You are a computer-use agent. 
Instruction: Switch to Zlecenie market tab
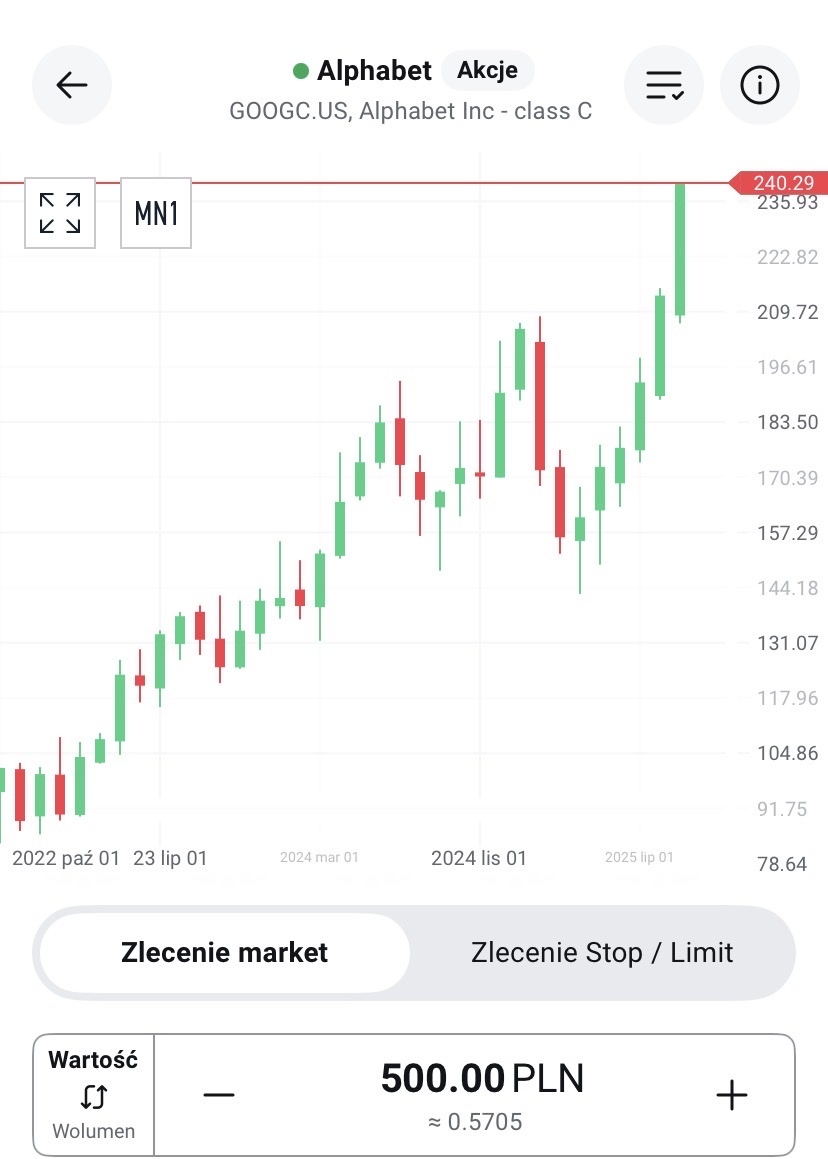point(224,952)
